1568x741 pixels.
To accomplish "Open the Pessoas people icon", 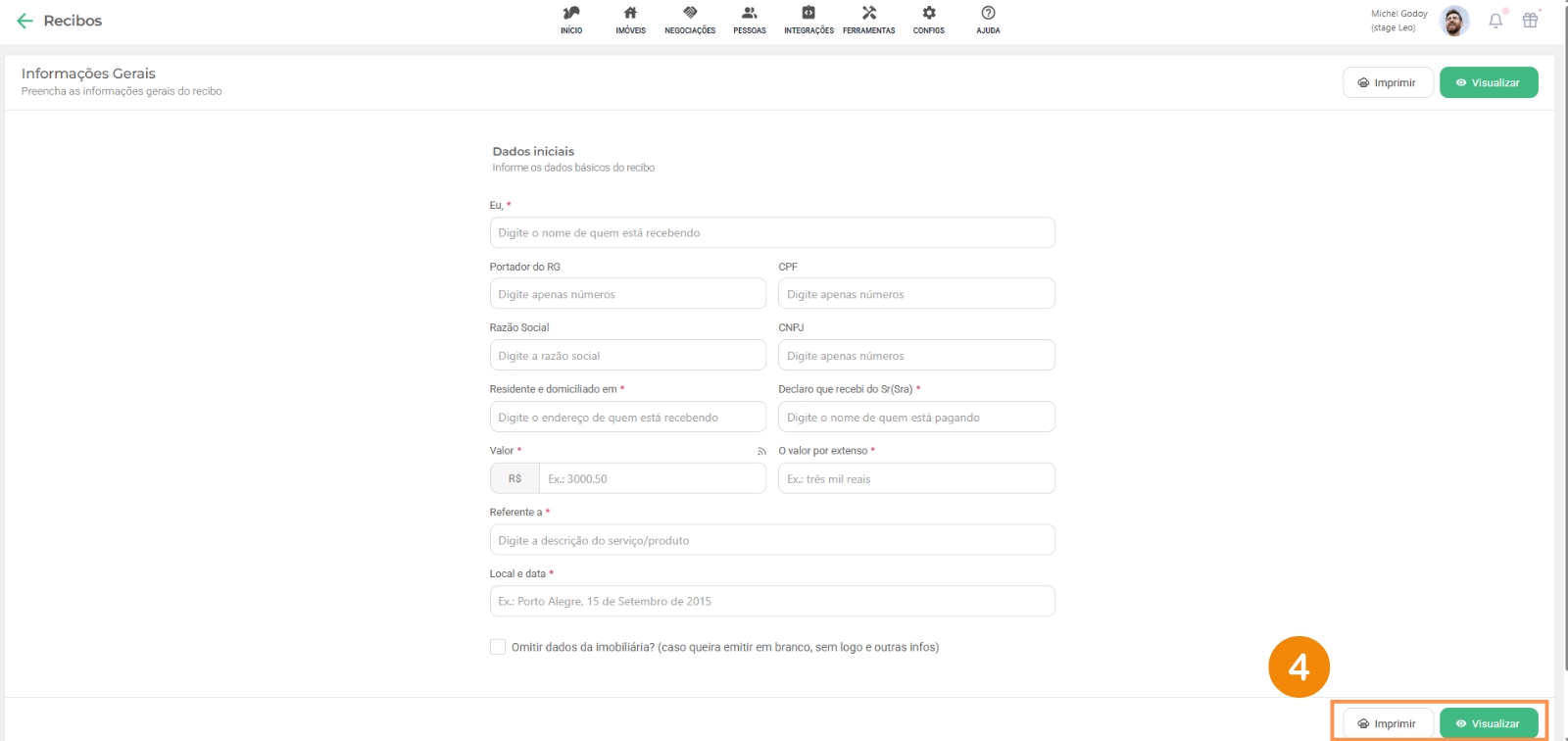I will [750, 14].
